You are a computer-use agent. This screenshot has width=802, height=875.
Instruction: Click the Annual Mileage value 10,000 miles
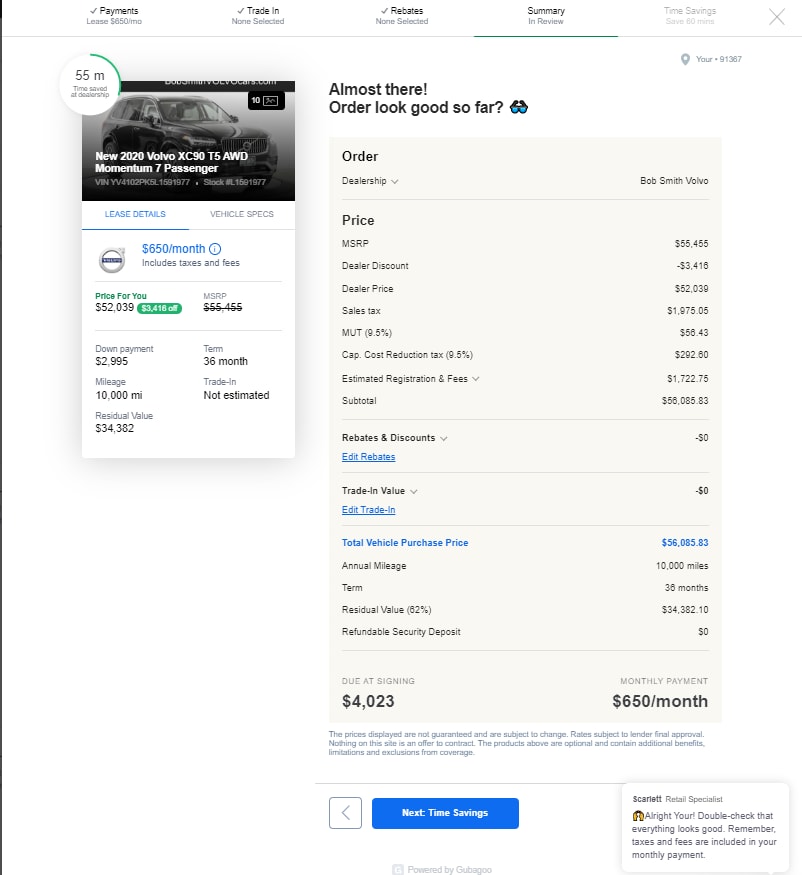click(682, 566)
